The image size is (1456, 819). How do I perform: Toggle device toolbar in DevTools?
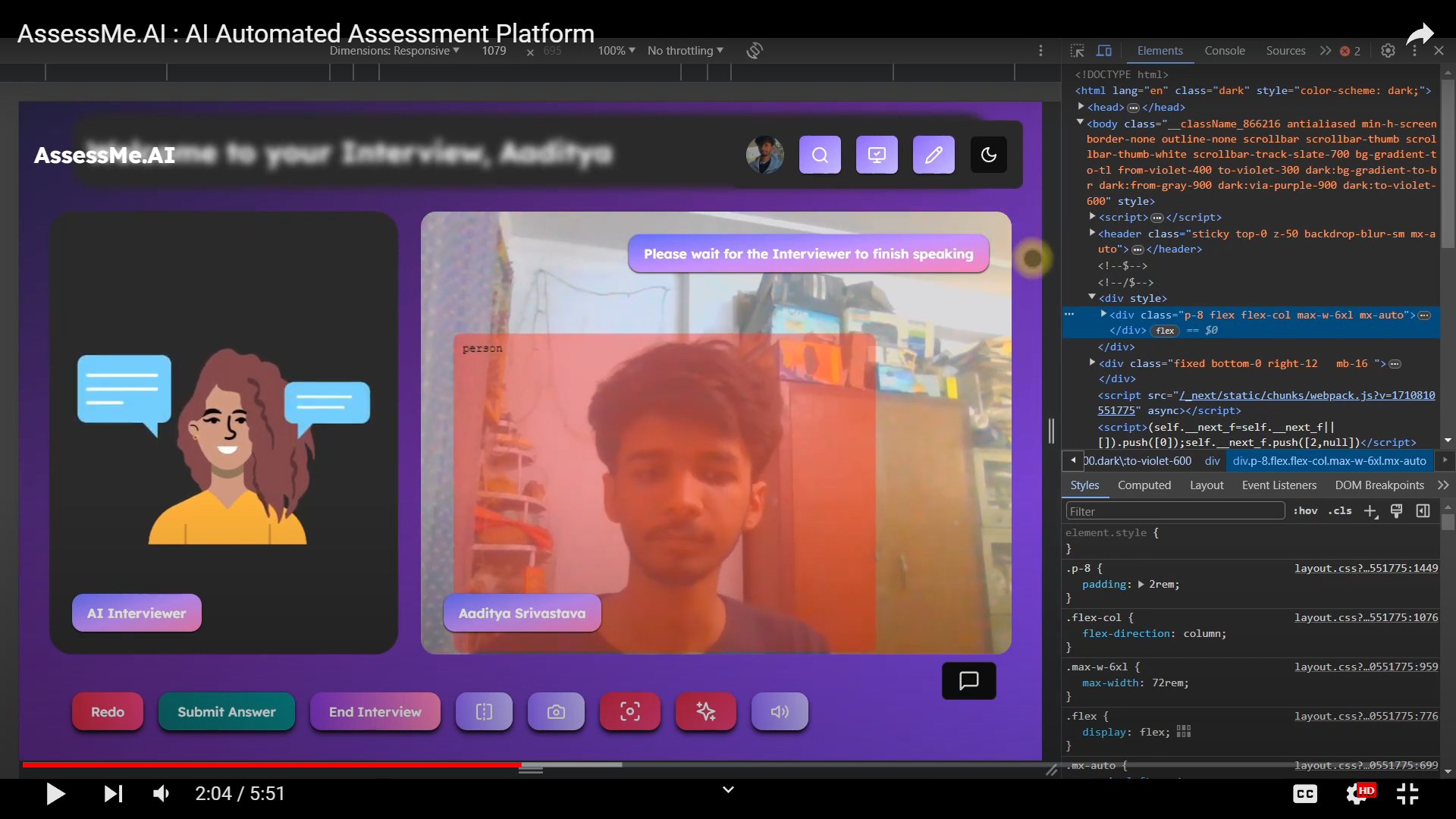click(1104, 51)
